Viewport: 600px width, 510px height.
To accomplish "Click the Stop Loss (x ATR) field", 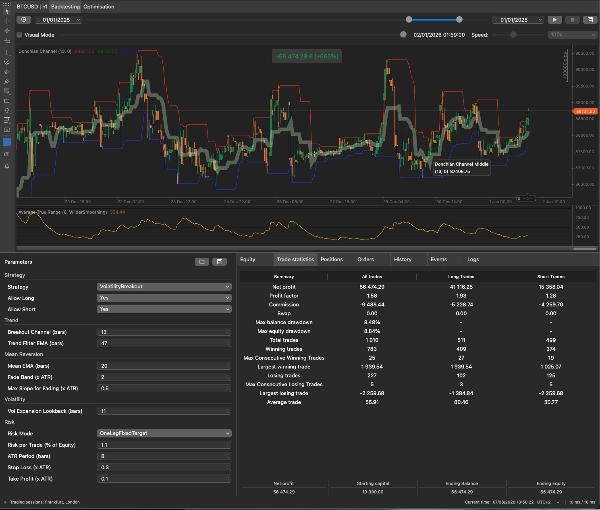I will 164,467.
